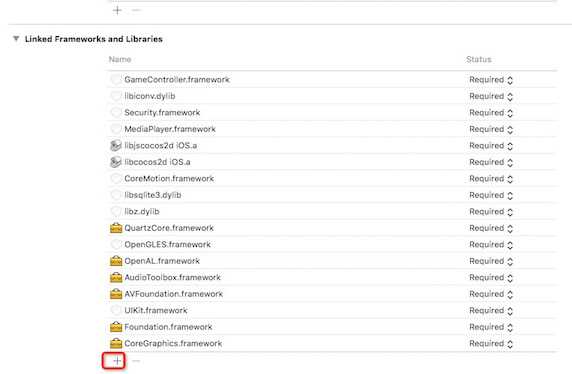572x374 pixels.
Task: Open the status dropdown for Security.framework
Action: click(x=491, y=113)
